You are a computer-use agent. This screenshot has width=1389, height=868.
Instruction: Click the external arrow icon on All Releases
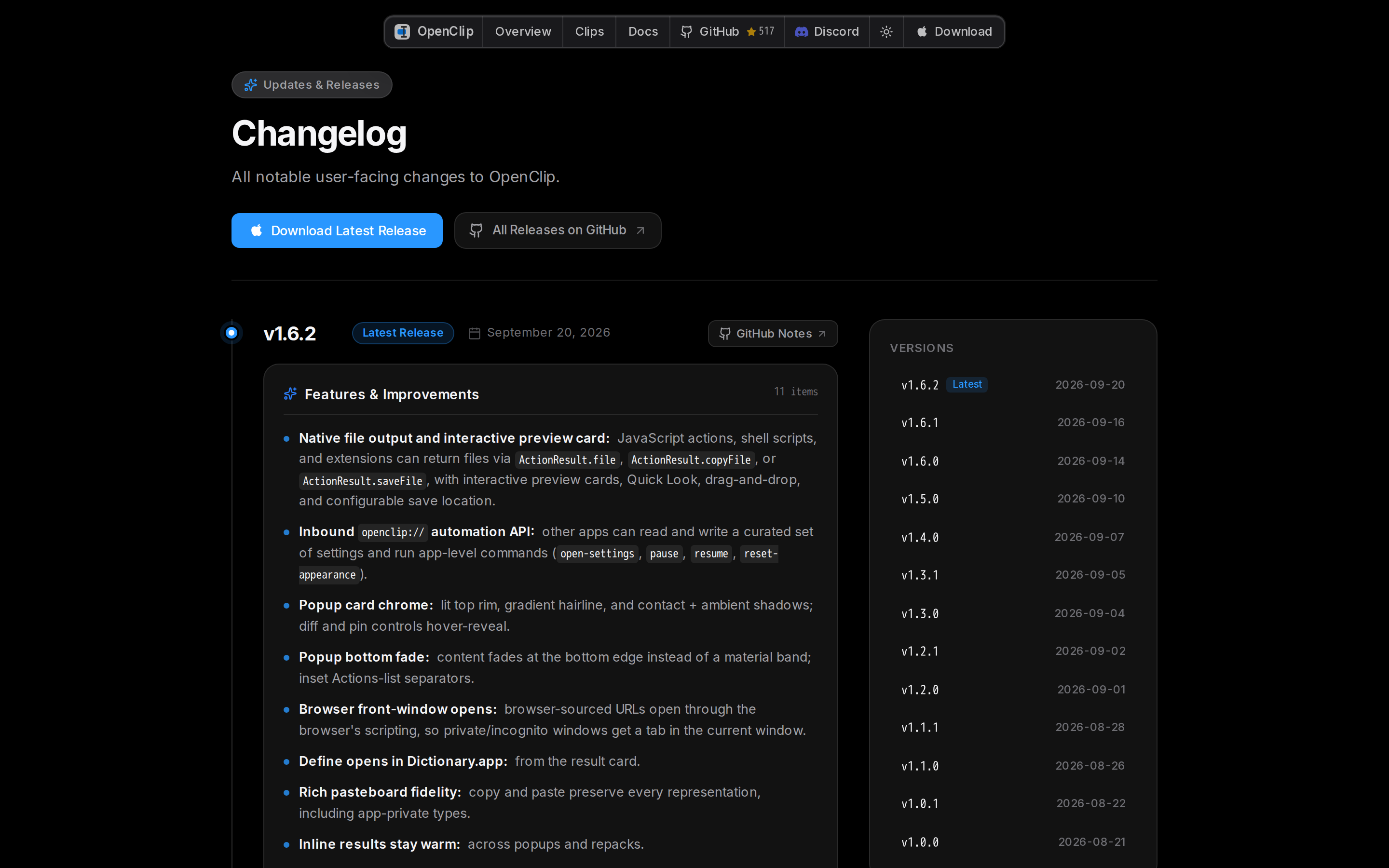[x=640, y=230]
